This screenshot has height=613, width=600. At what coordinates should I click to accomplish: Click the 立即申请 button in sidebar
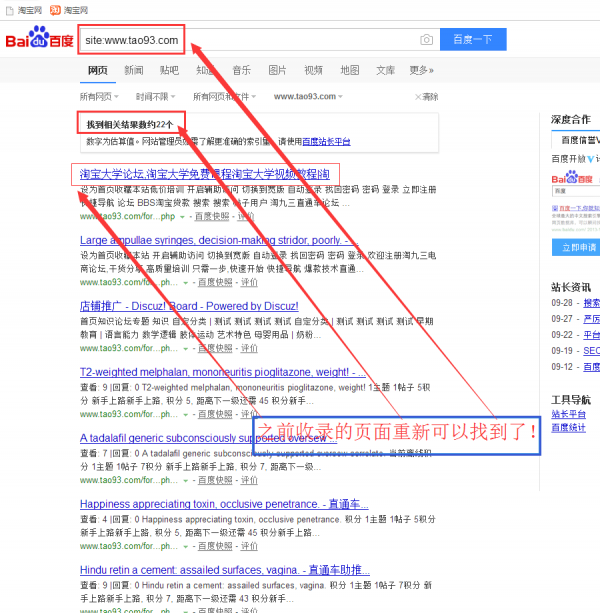coord(576,247)
